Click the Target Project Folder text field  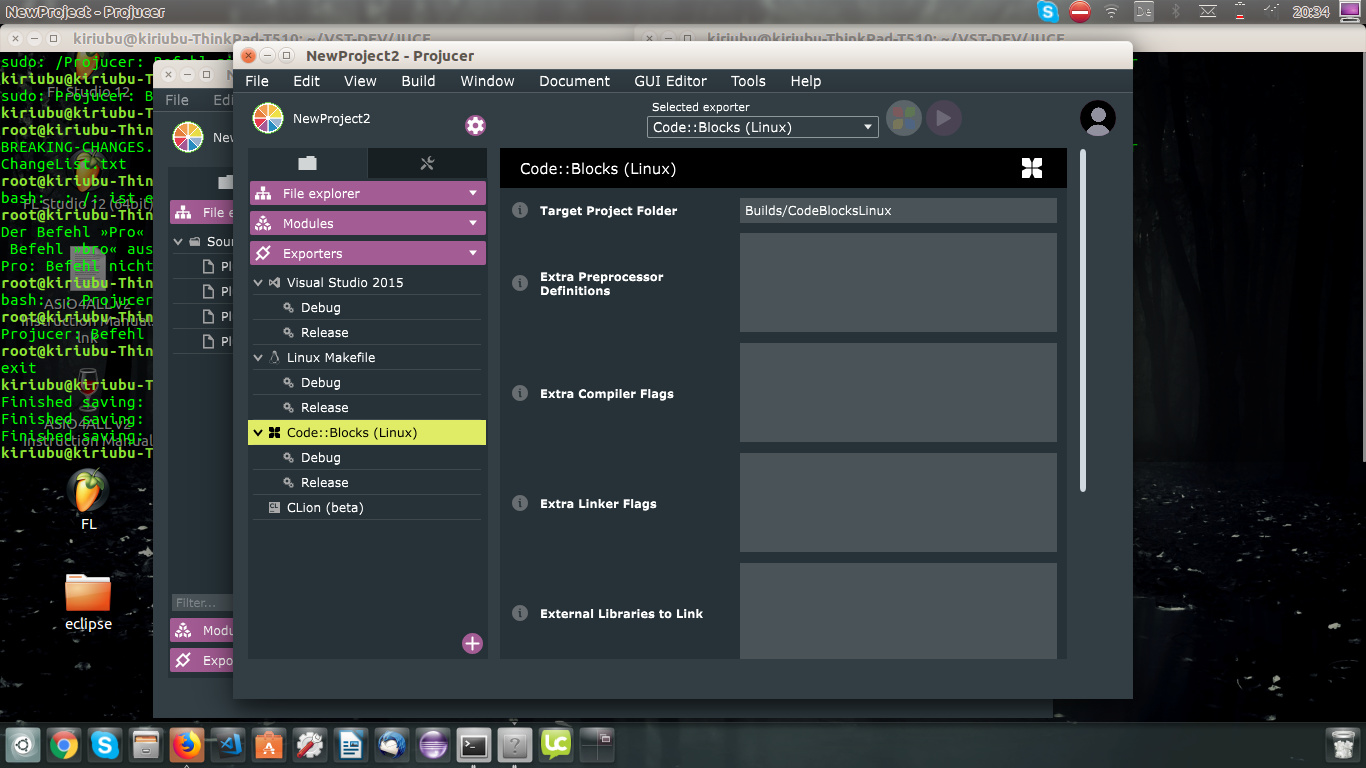pyautogui.click(x=898, y=210)
